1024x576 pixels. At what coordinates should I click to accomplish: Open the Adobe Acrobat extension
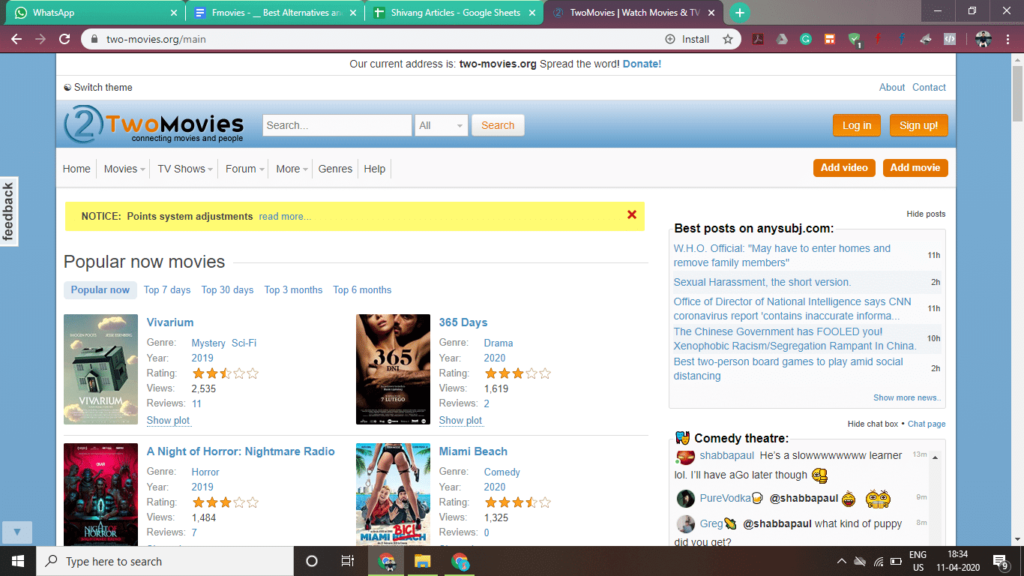tap(758, 39)
